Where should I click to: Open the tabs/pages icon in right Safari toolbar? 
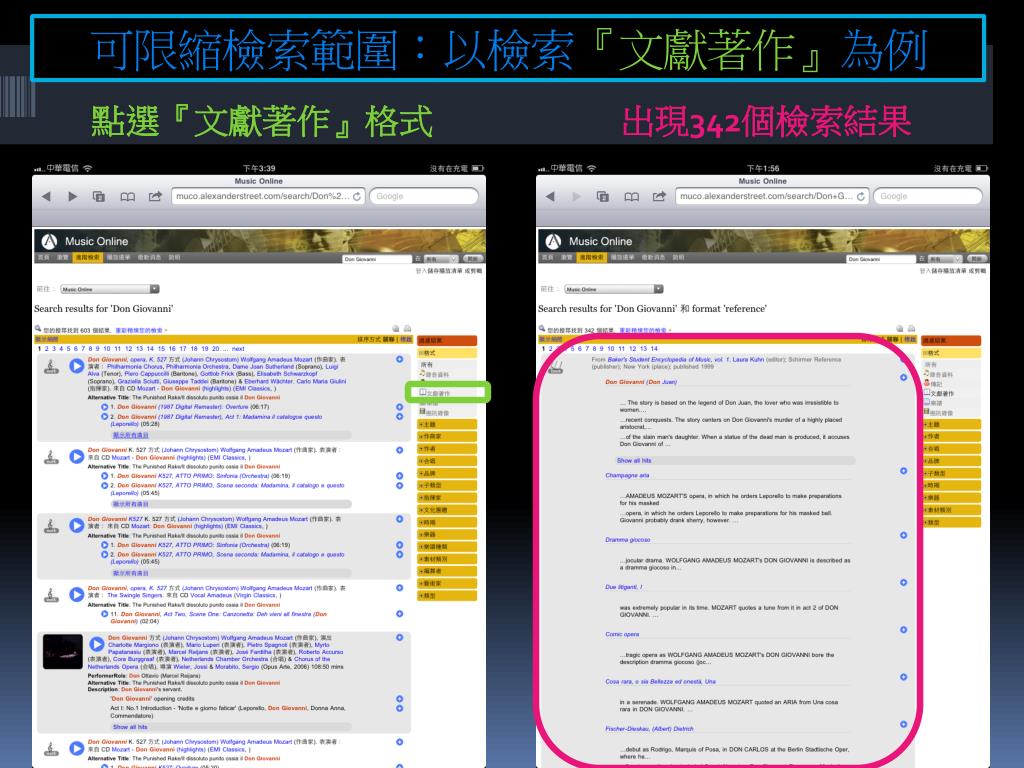[603, 197]
